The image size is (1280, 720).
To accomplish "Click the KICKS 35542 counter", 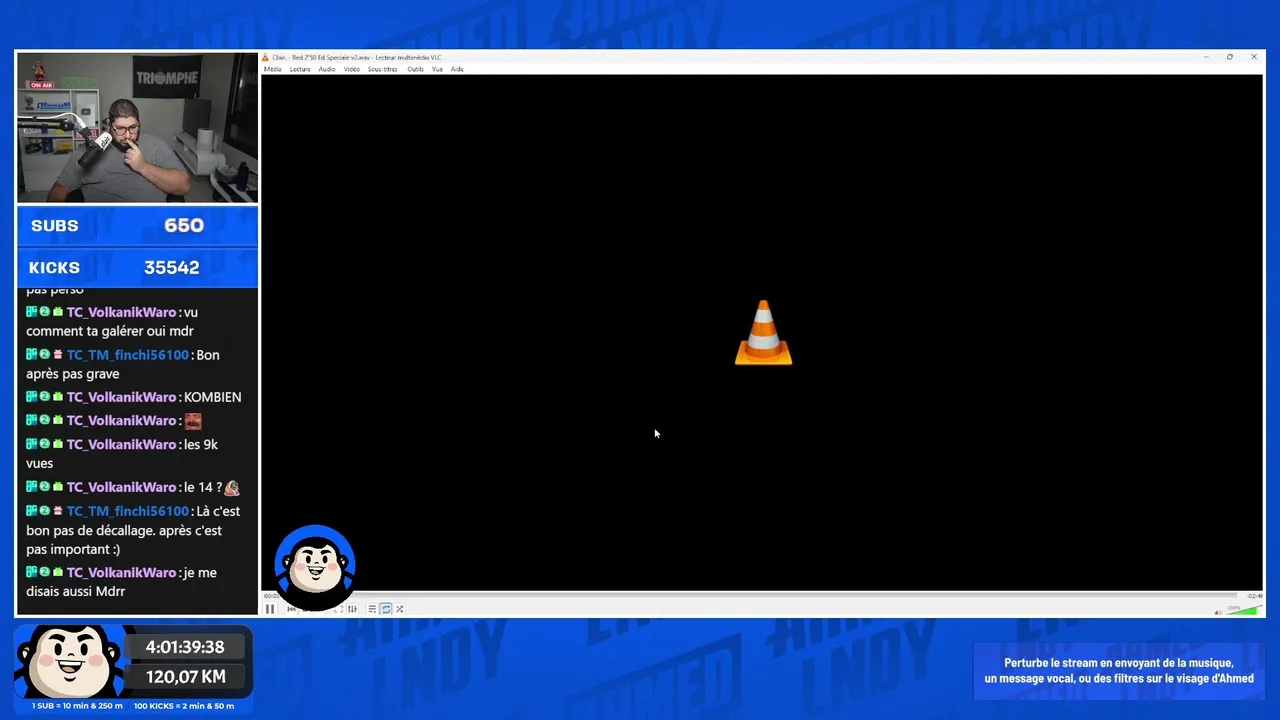I will click(x=137, y=268).
